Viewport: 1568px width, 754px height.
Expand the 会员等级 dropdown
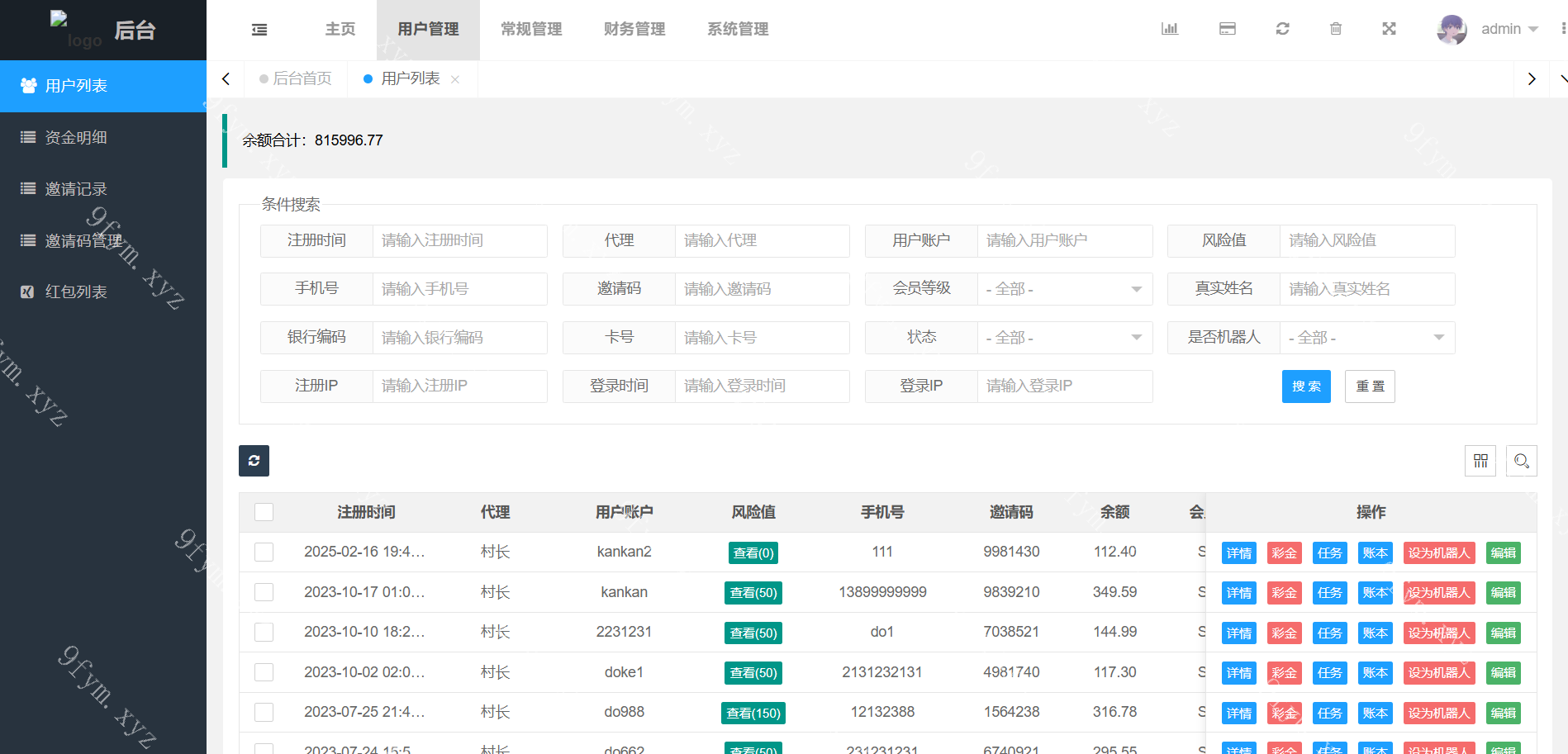1065,289
